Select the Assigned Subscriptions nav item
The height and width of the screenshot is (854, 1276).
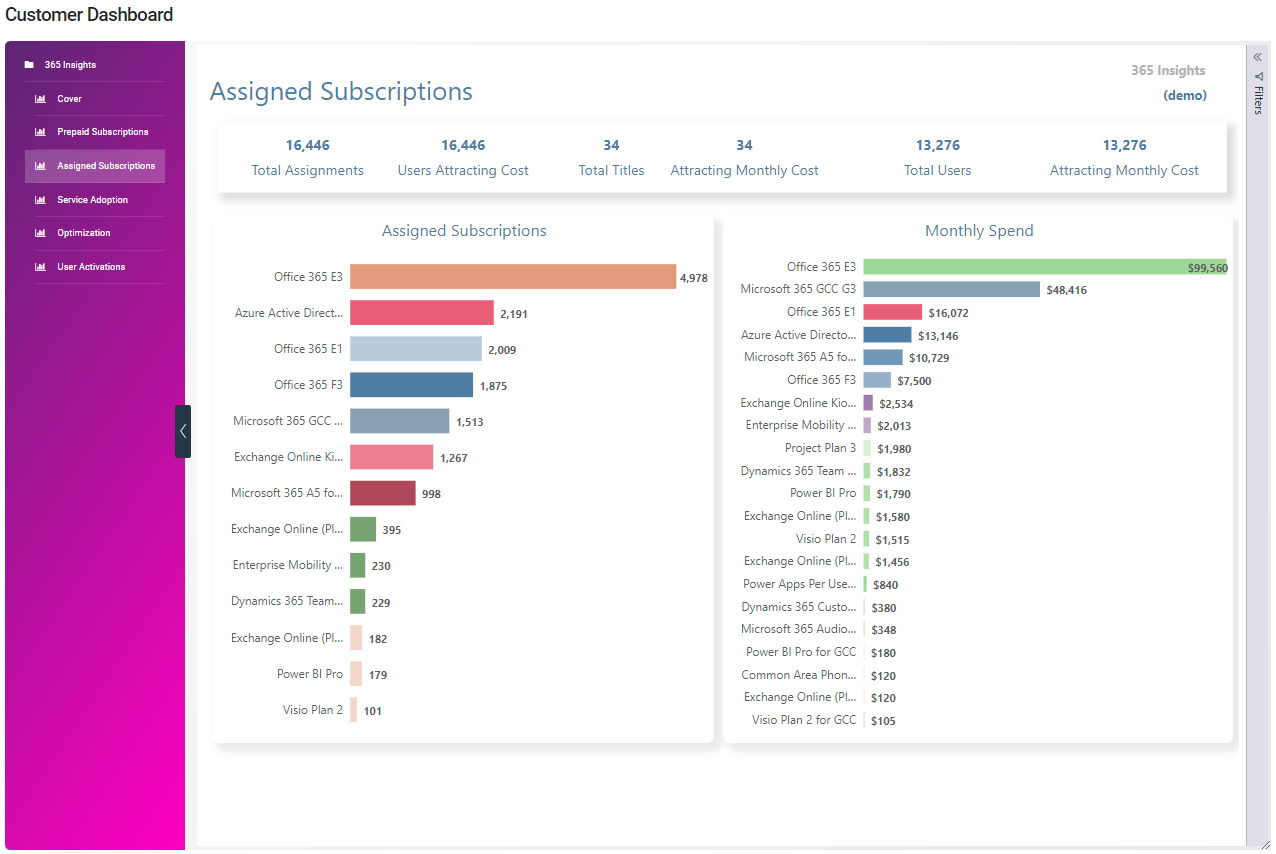95,166
